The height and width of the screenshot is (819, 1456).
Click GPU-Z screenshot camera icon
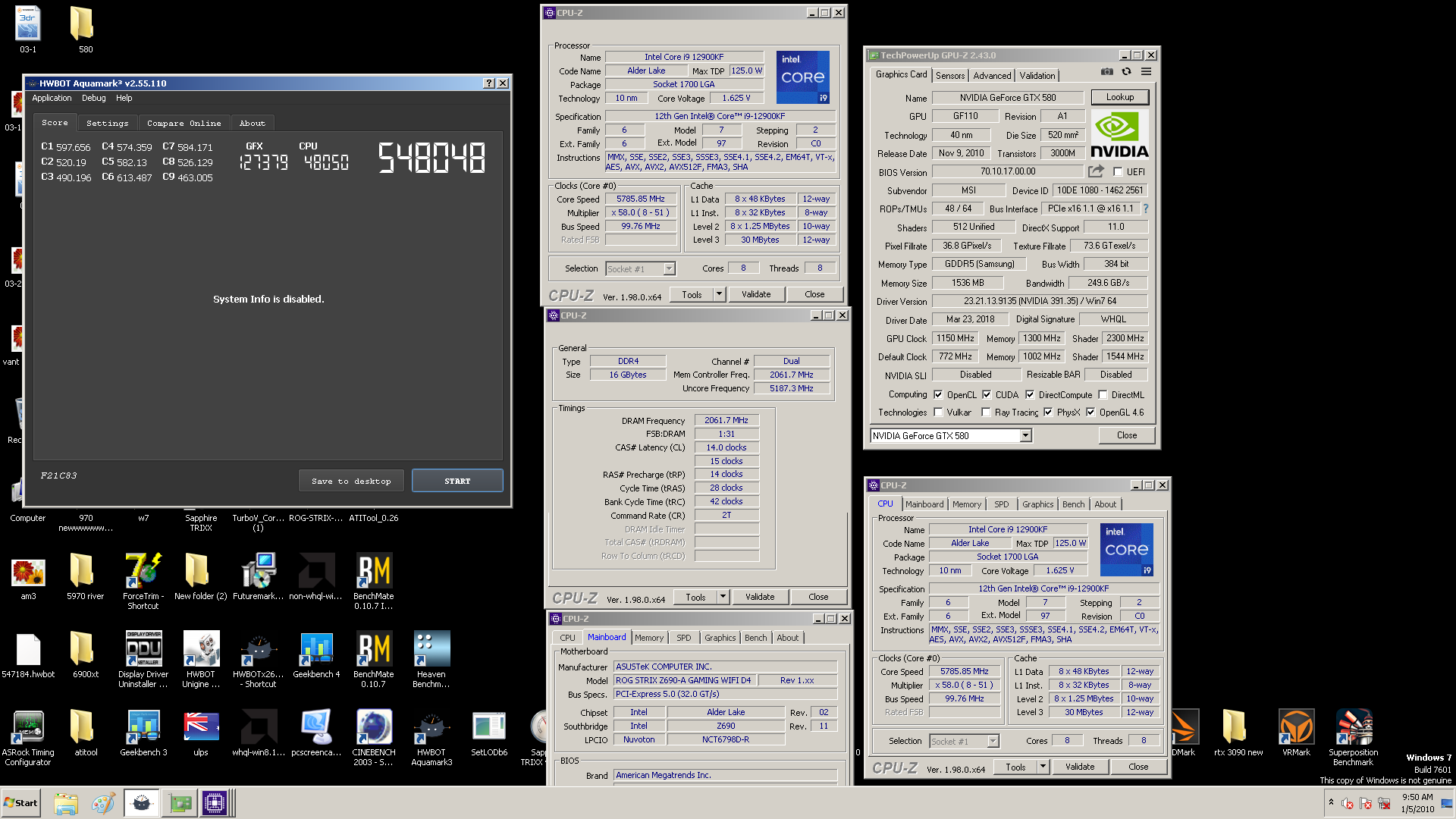[x=1107, y=72]
